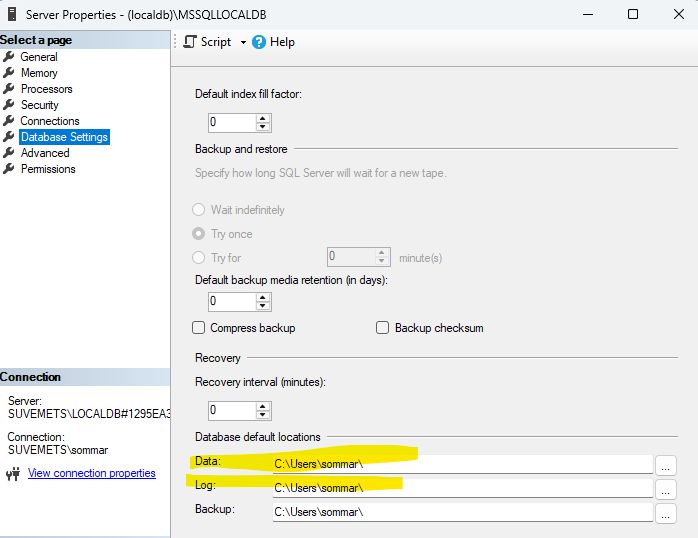Click the Script toolbar button
This screenshot has height=538, width=698.
coord(207,42)
